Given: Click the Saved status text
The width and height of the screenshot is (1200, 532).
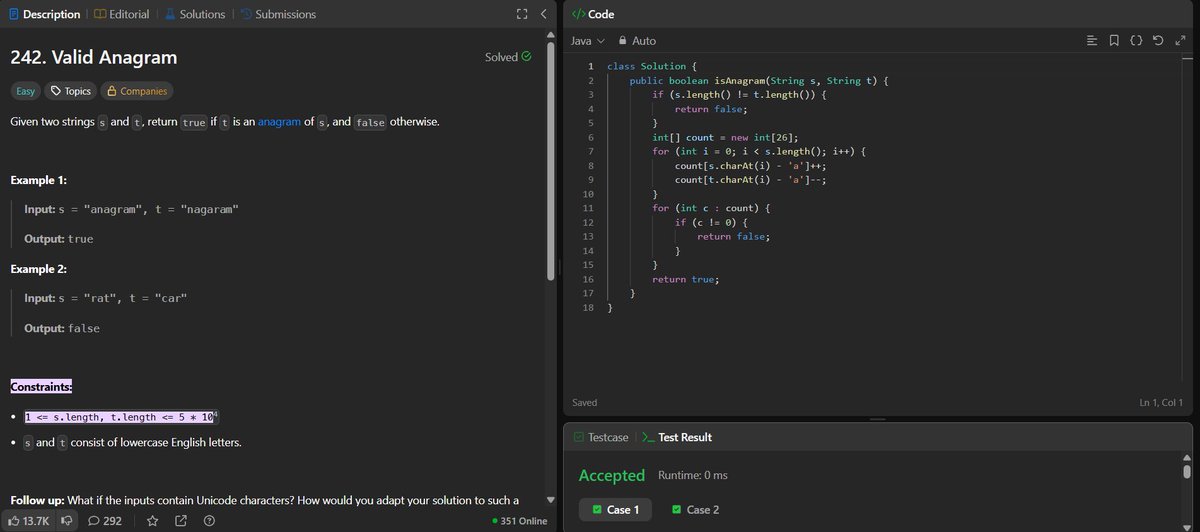Looking at the screenshot, I should (x=585, y=403).
